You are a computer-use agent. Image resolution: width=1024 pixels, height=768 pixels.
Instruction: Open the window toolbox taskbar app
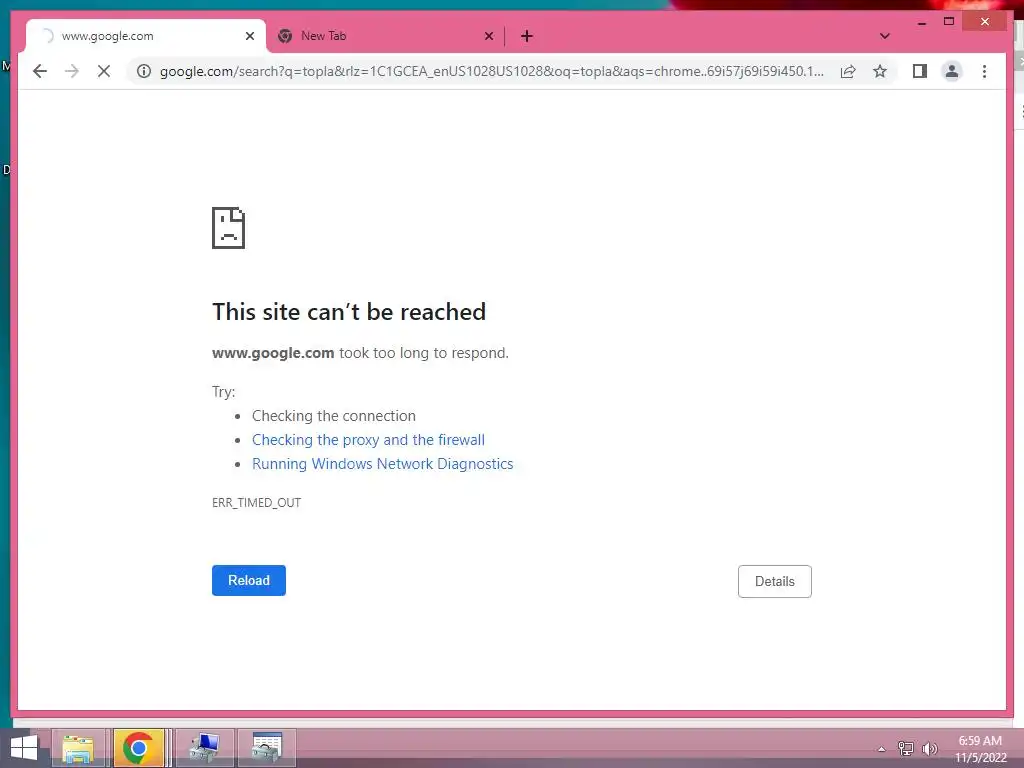266,748
